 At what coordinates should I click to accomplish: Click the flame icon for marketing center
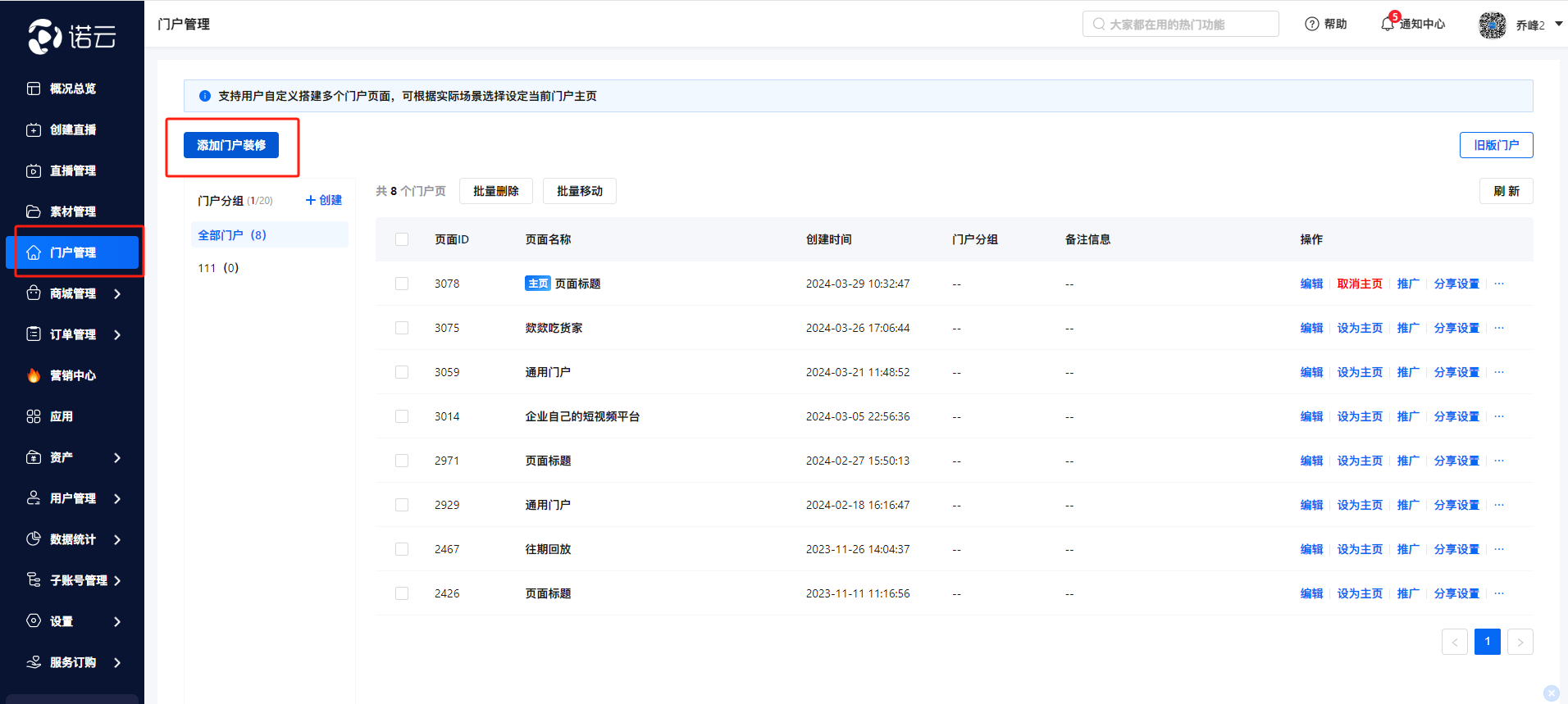34,375
